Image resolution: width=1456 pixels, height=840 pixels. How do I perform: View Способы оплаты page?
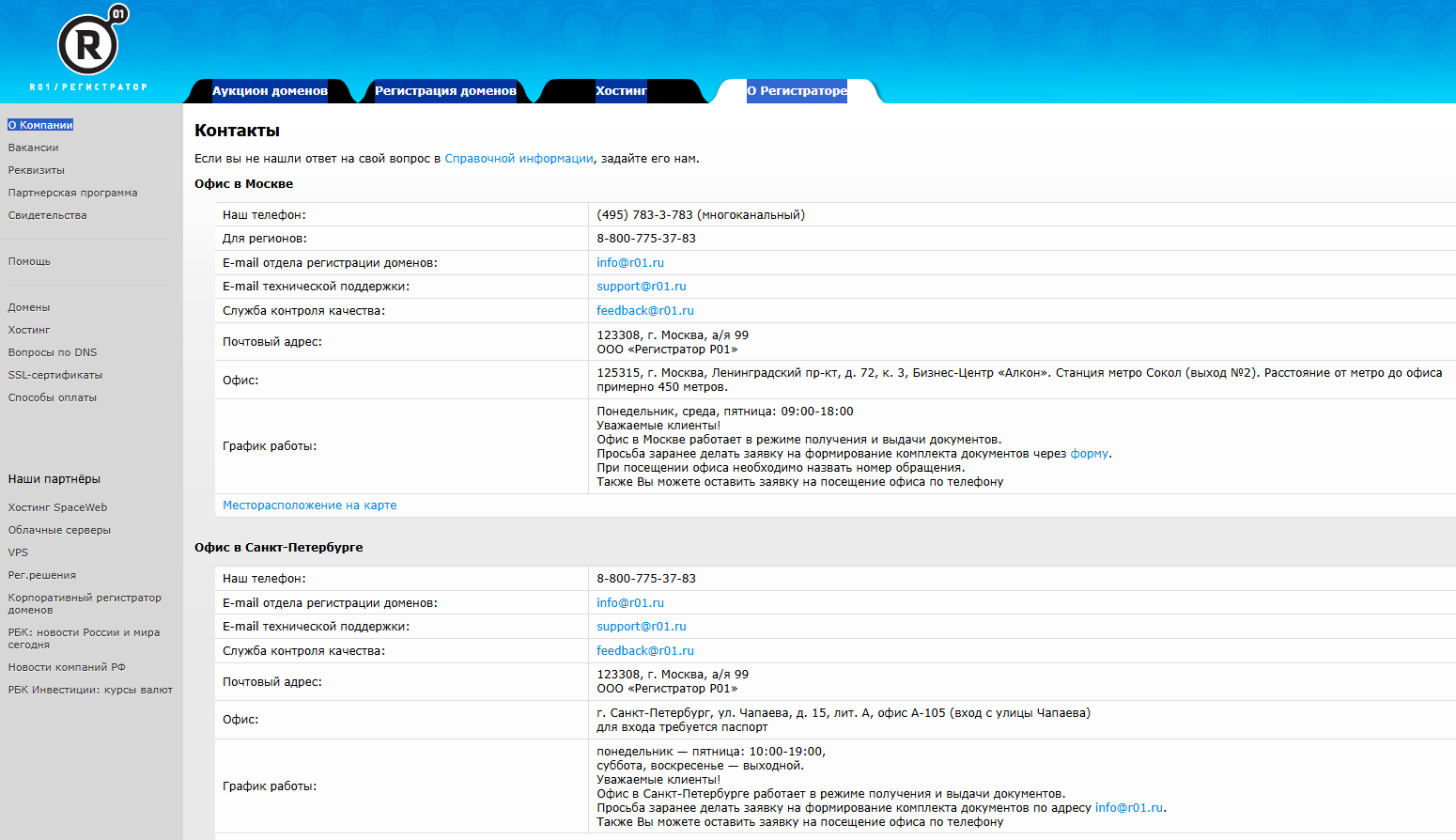click(53, 397)
